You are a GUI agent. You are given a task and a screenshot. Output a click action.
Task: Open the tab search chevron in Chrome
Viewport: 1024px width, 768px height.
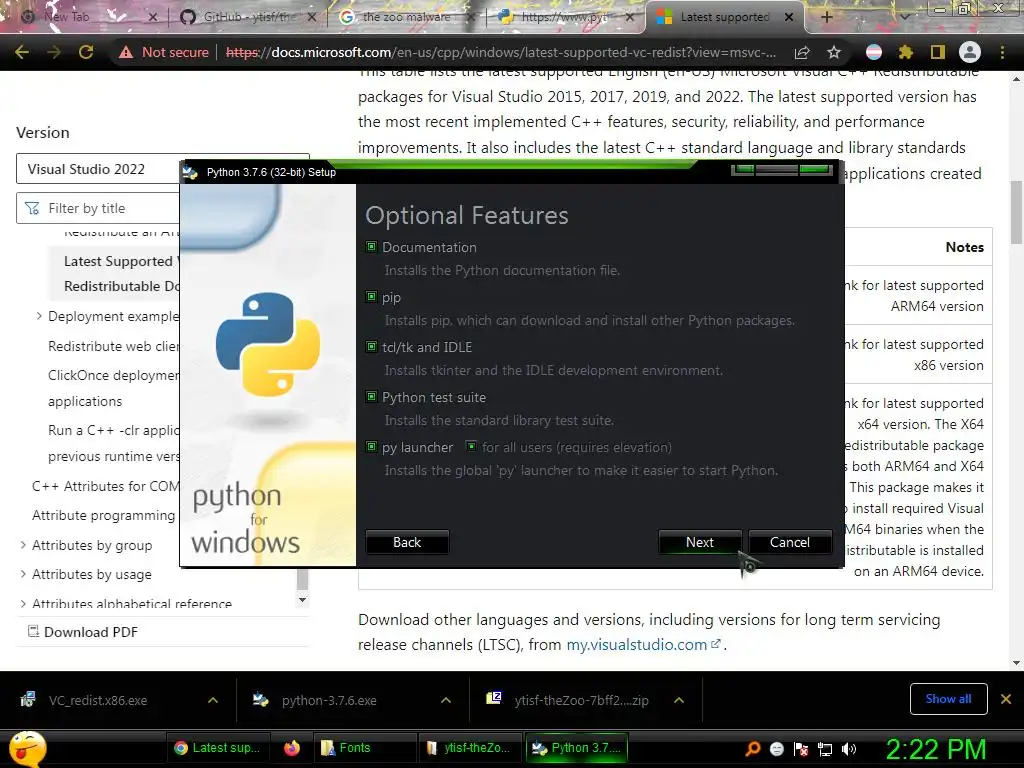[904, 17]
